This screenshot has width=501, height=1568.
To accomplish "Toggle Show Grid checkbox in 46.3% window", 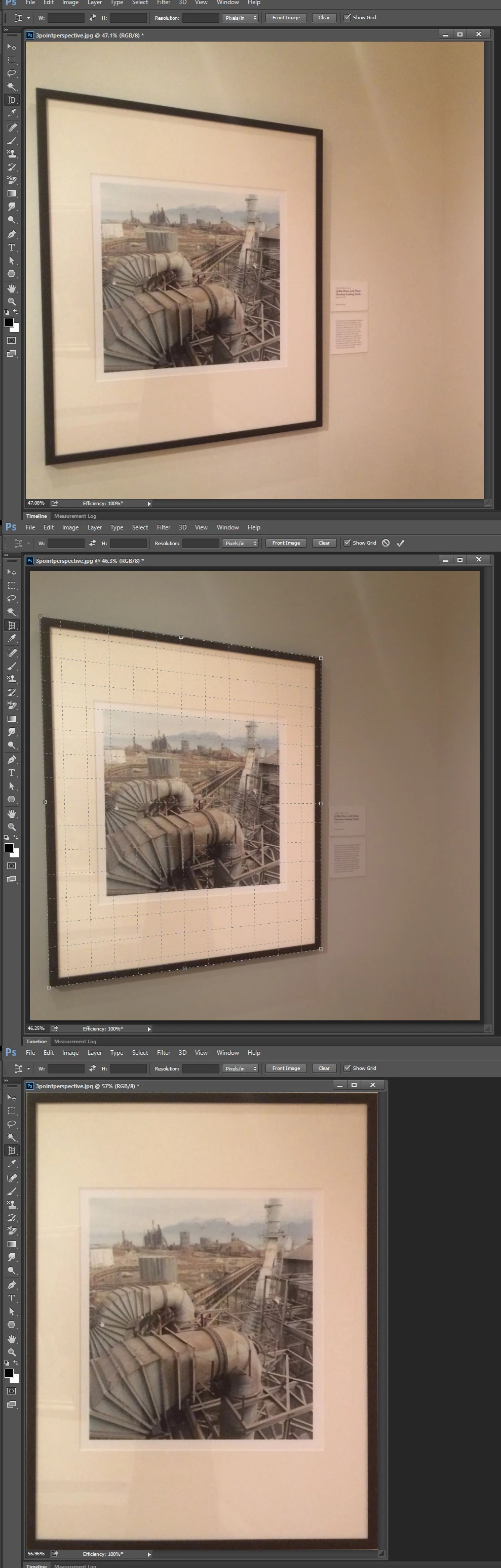I will [x=348, y=543].
